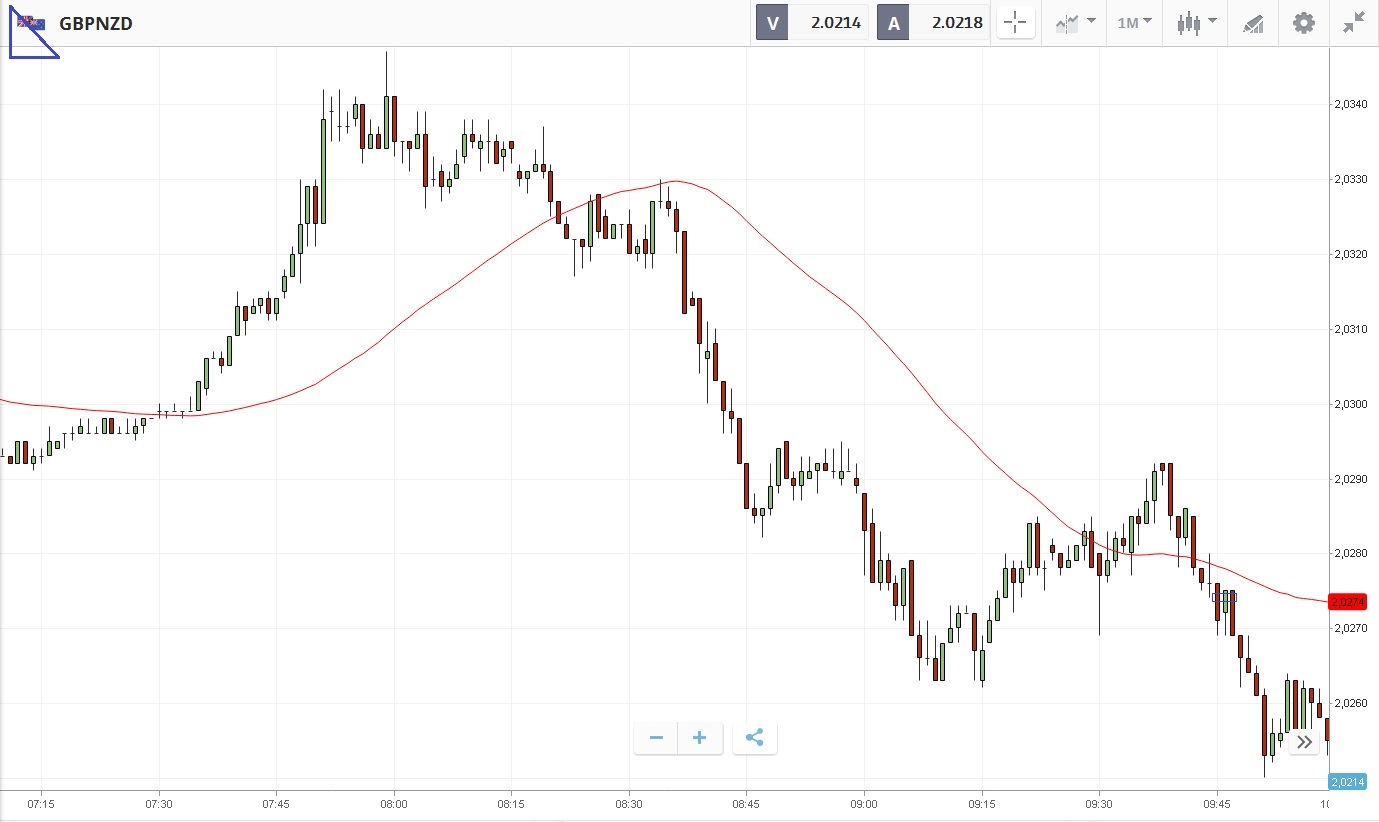Share the chart via share icon
The image size is (1379, 822).
coord(755,739)
